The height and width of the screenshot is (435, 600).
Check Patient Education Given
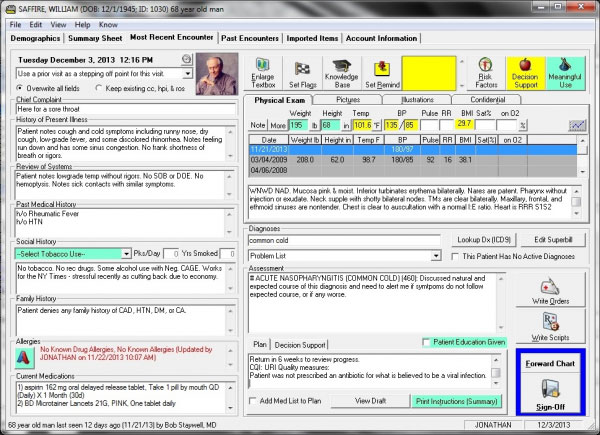click(x=464, y=342)
